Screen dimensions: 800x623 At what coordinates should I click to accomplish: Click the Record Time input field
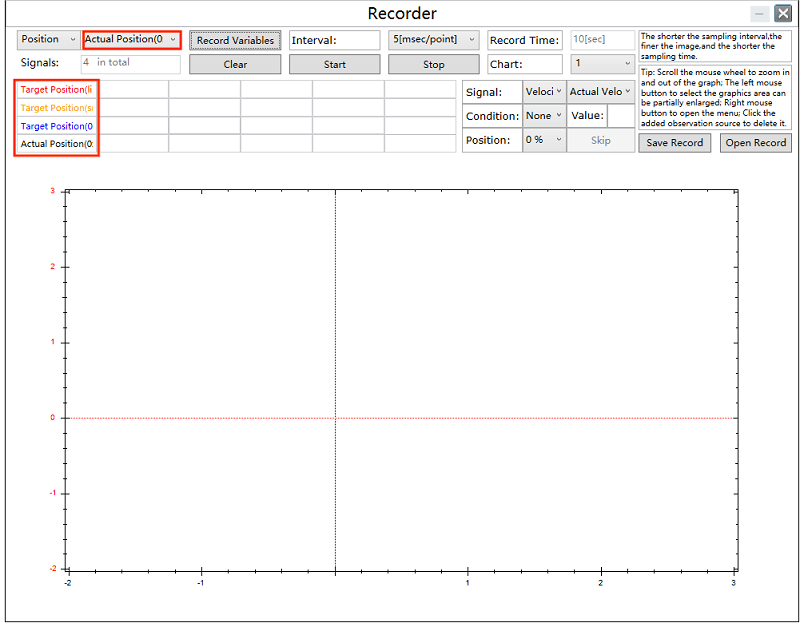(x=602, y=40)
